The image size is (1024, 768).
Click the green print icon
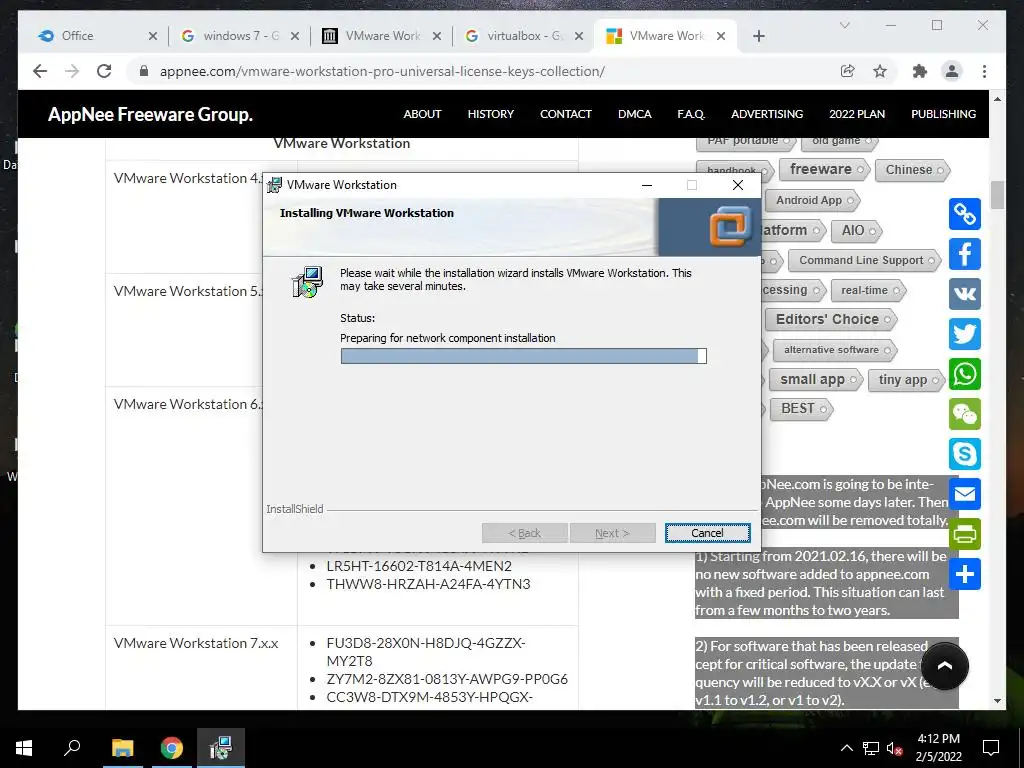[x=965, y=534]
